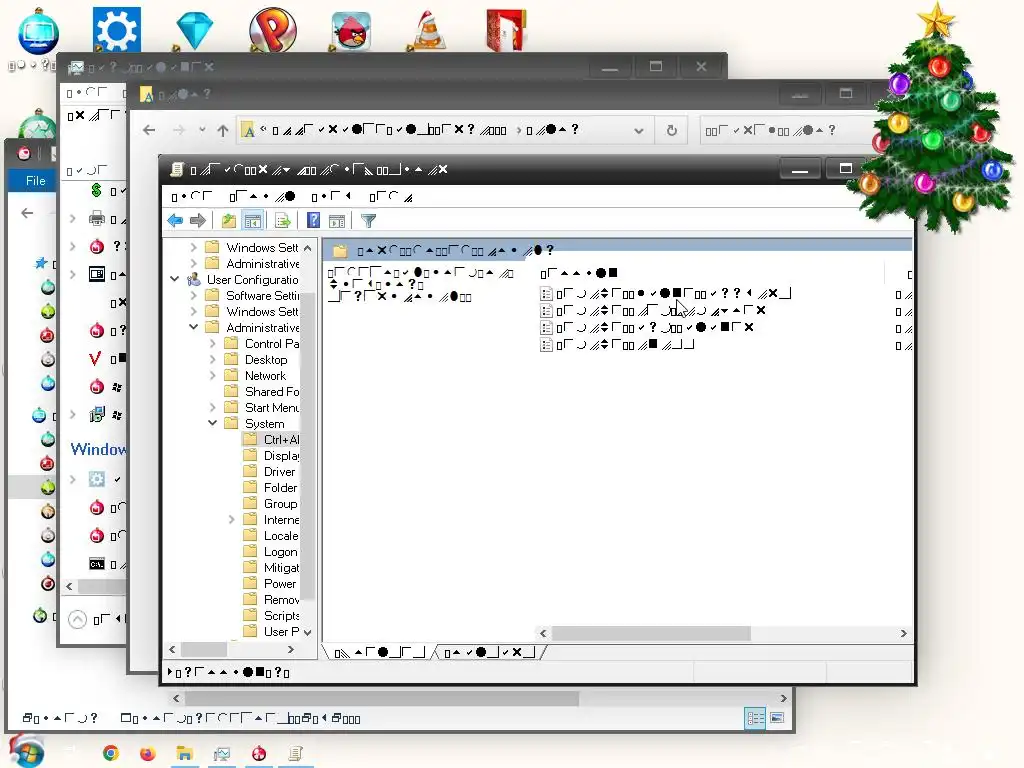This screenshot has width=1024, height=768.
Task: Toggle the Show/Hide Console Tree toolbar icon
Action: pyautogui.click(x=252, y=221)
